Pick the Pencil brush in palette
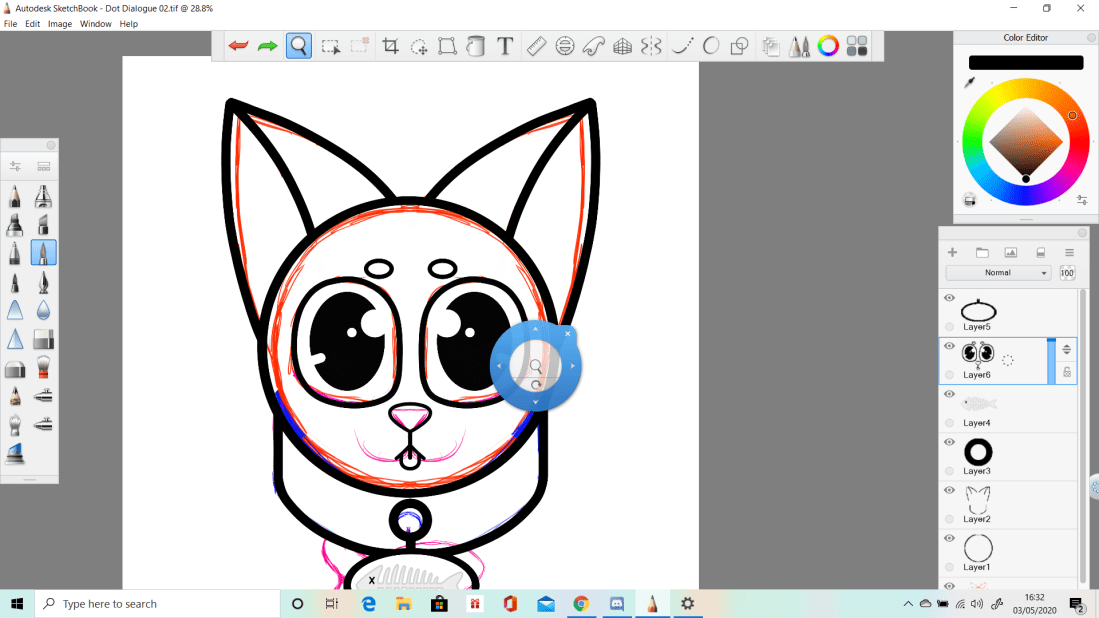The image size is (1099, 618). [x=16, y=196]
